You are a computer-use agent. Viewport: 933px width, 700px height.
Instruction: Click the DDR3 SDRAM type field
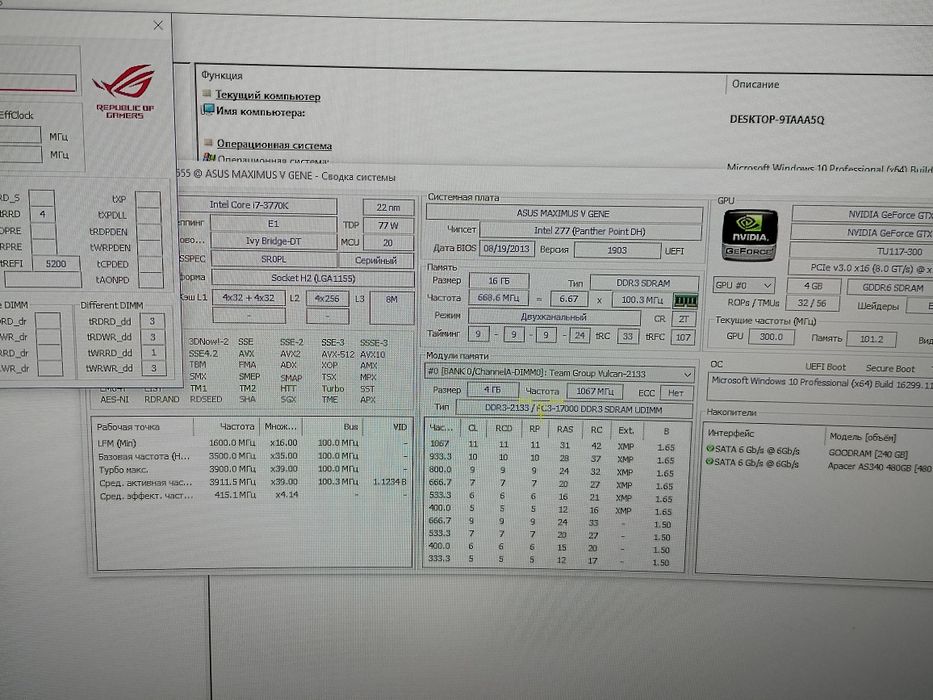click(x=644, y=283)
